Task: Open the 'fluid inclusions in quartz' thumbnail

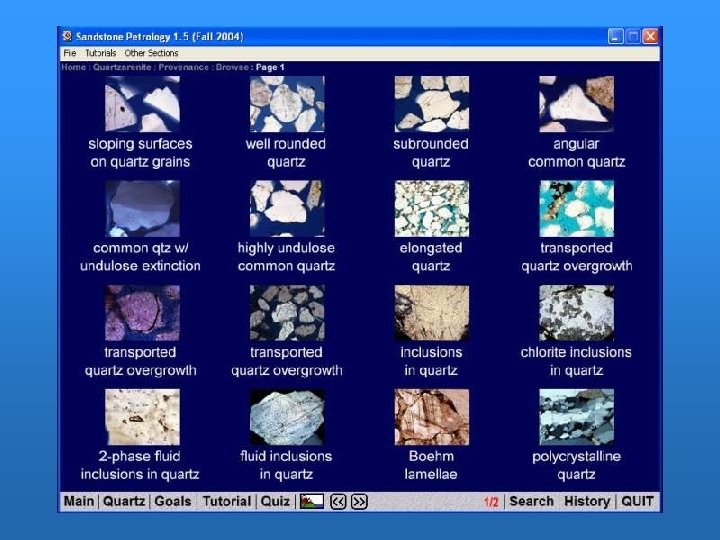Action: coord(287,417)
